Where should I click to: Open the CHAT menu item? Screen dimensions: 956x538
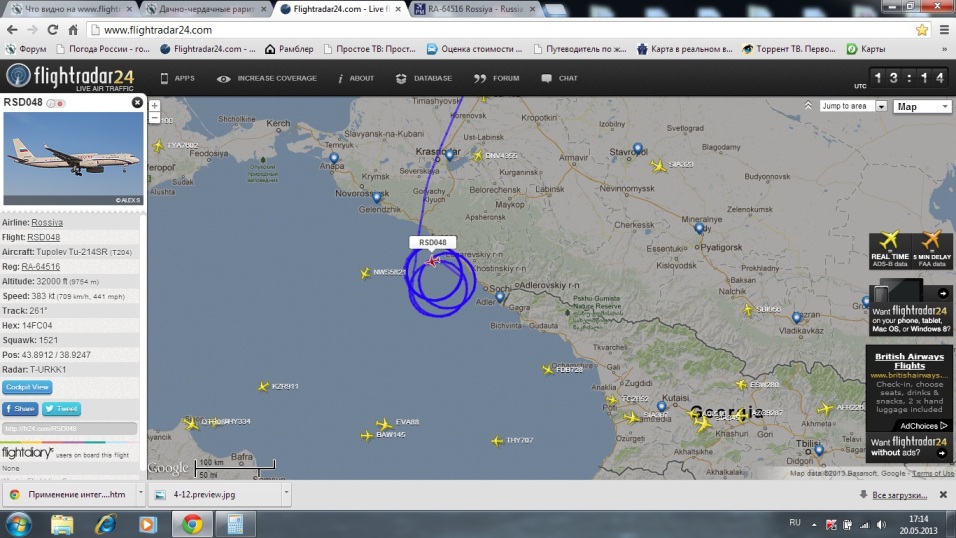559,78
